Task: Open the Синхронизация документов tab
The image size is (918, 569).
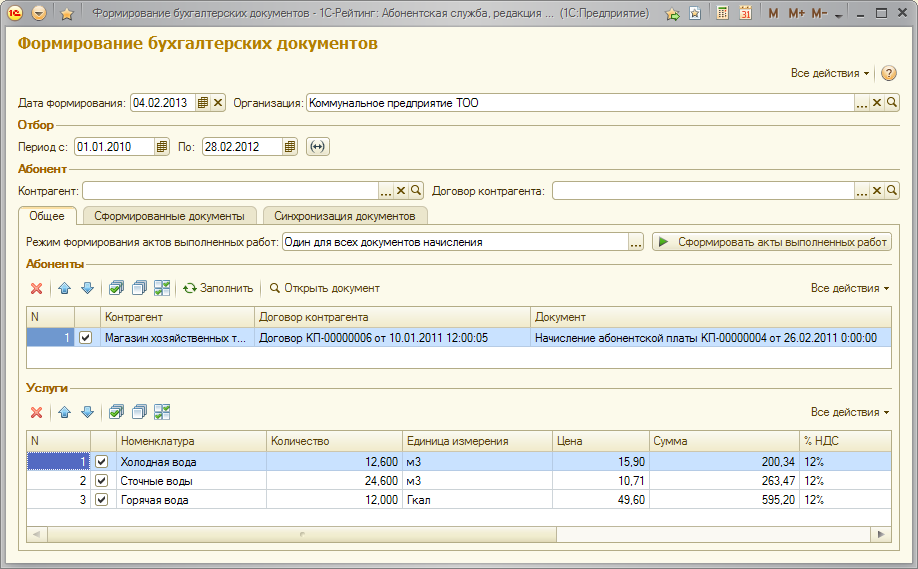Action: (344, 216)
